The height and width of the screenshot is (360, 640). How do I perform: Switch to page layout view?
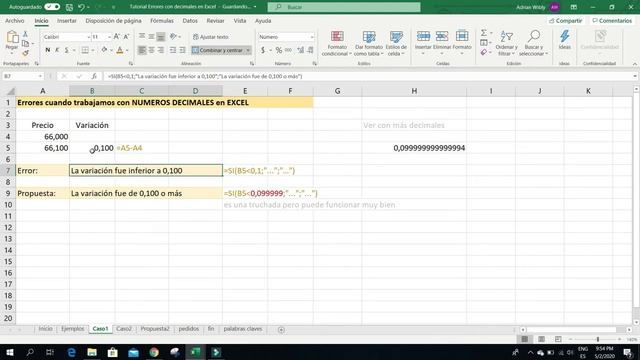pyautogui.click(x=541, y=339)
